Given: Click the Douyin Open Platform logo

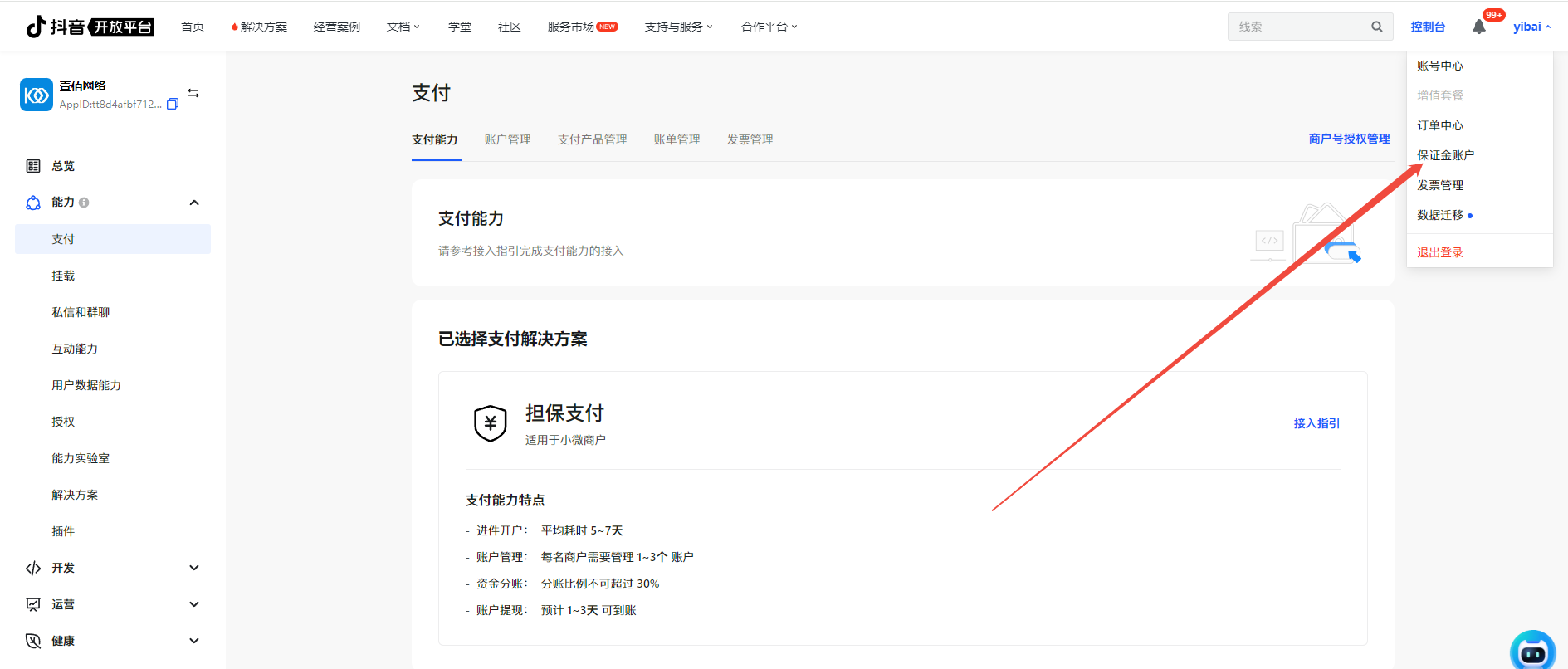Looking at the screenshot, I should coord(90,27).
